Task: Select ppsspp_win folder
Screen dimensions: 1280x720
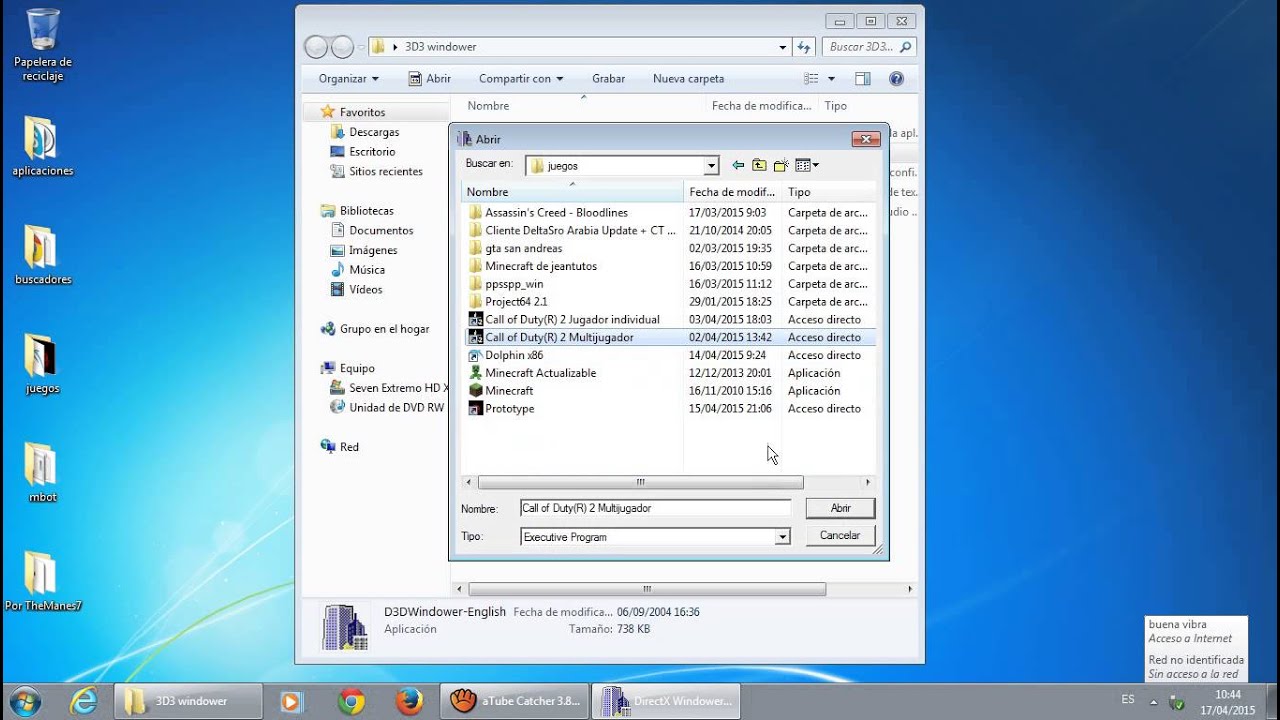Action: tap(514, 284)
